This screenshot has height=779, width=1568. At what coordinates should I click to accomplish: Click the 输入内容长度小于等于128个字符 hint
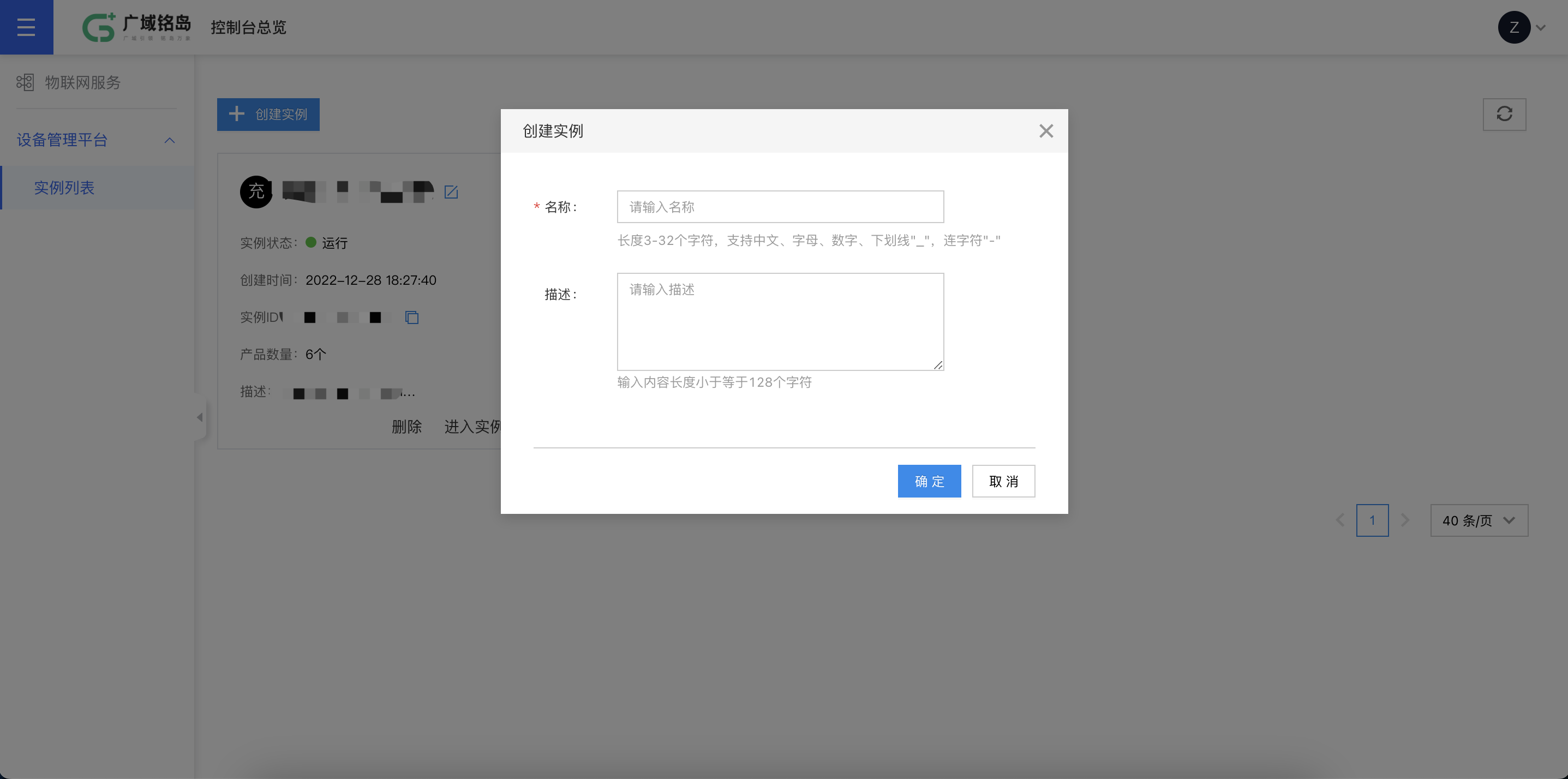714,382
